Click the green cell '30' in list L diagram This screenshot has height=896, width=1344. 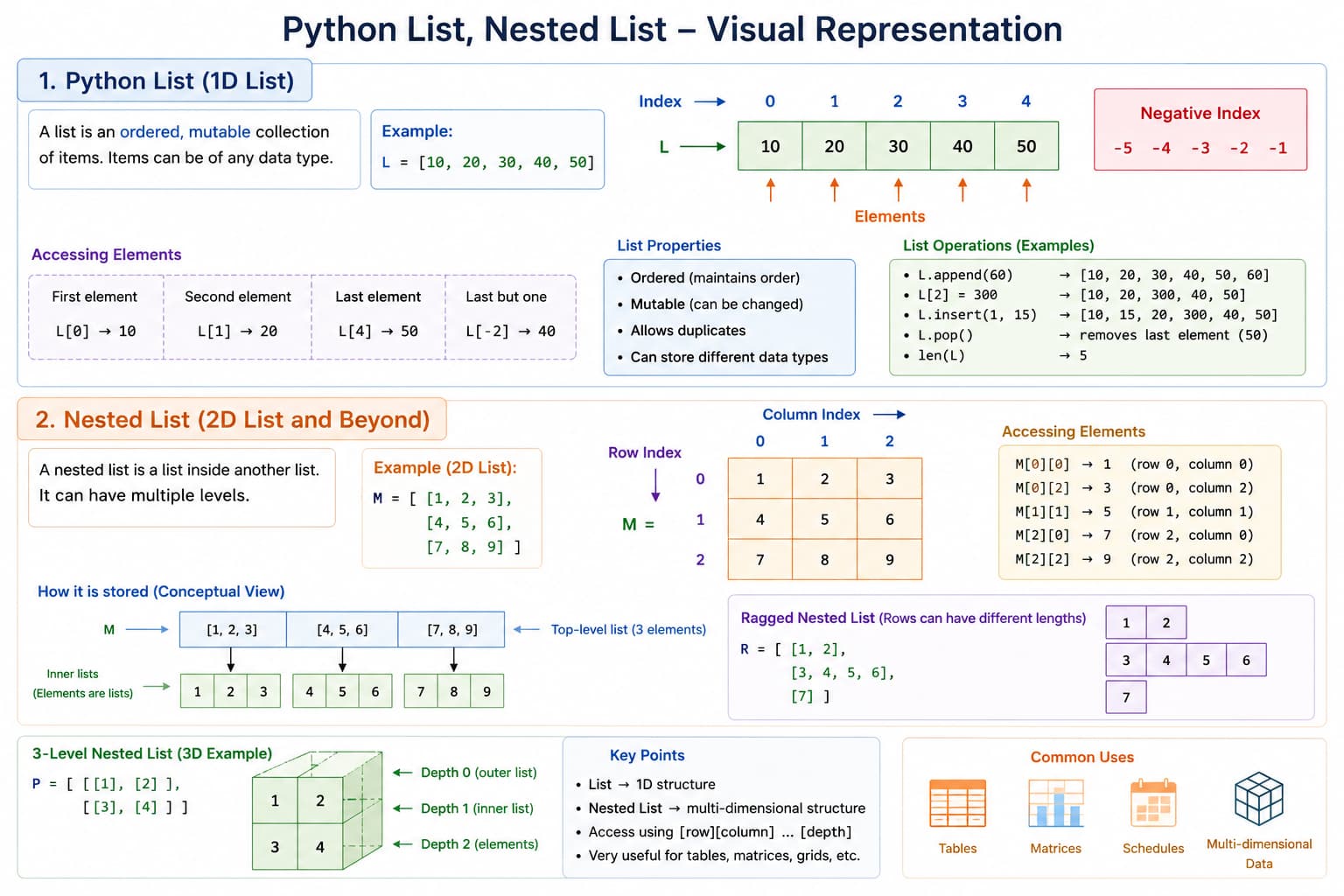[x=898, y=146]
